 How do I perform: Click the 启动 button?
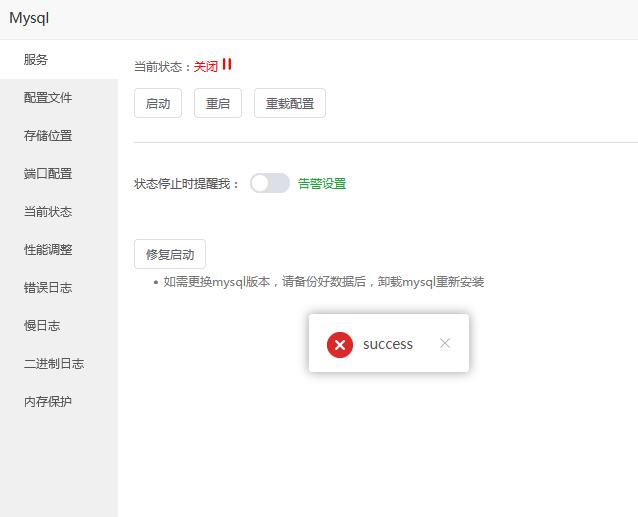click(x=158, y=103)
